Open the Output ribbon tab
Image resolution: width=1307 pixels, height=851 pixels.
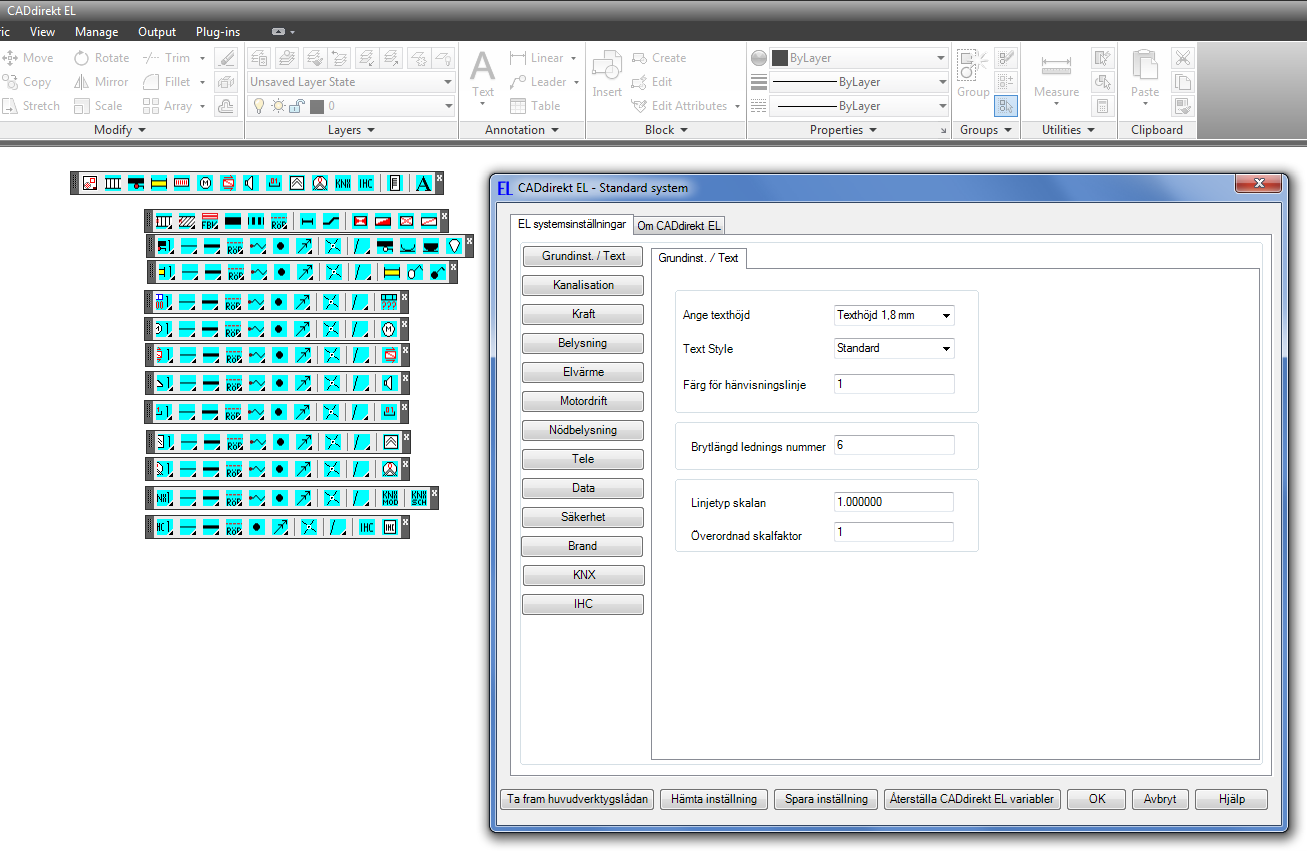pos(157,32)
